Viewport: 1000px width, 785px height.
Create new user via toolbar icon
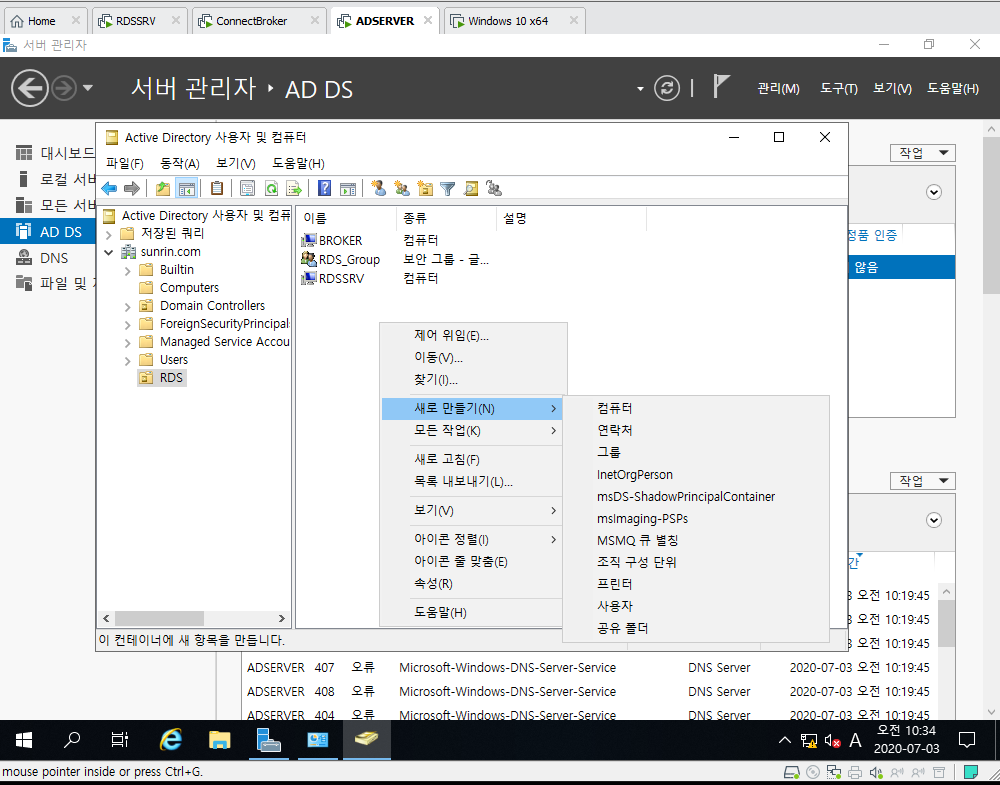(379, 189)
